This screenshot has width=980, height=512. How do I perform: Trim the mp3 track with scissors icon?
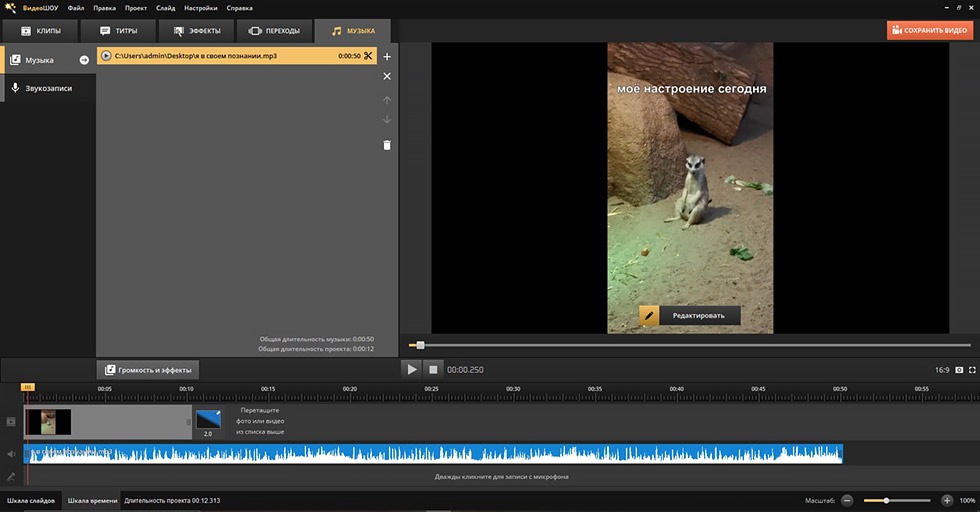(x=368, y=56)
